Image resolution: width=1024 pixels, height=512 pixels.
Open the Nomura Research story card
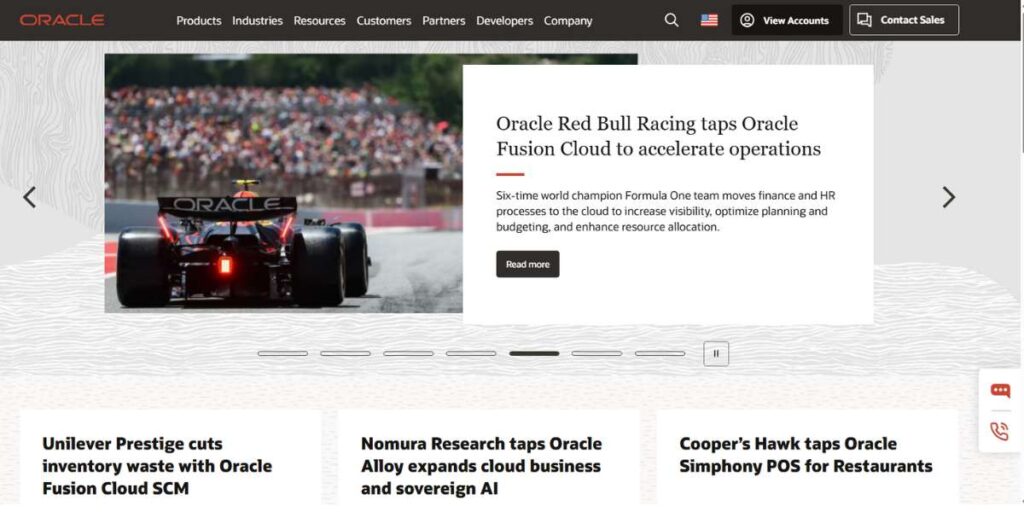point(489,457)
